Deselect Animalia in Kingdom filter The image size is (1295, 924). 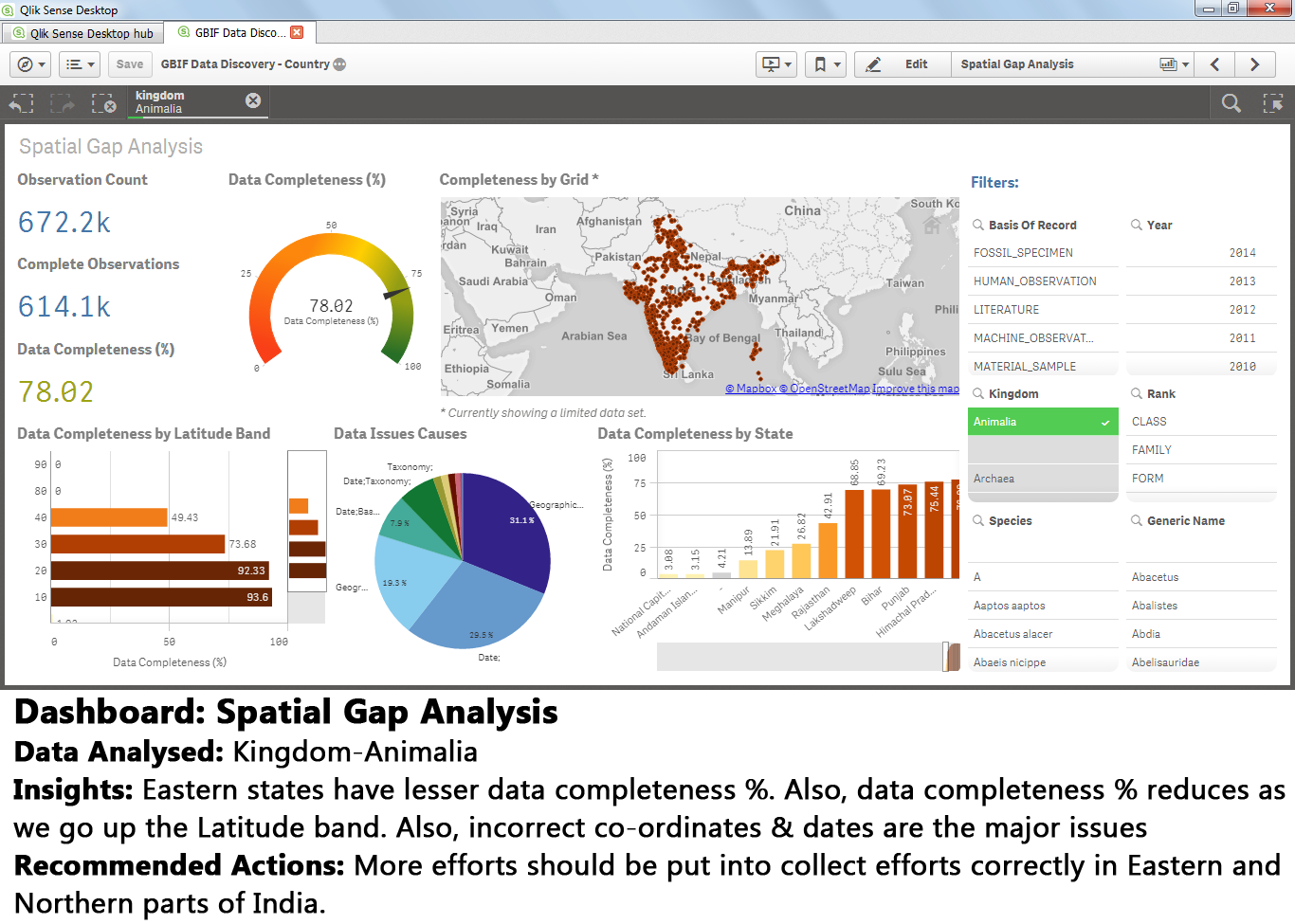(x=1043, y=422)
